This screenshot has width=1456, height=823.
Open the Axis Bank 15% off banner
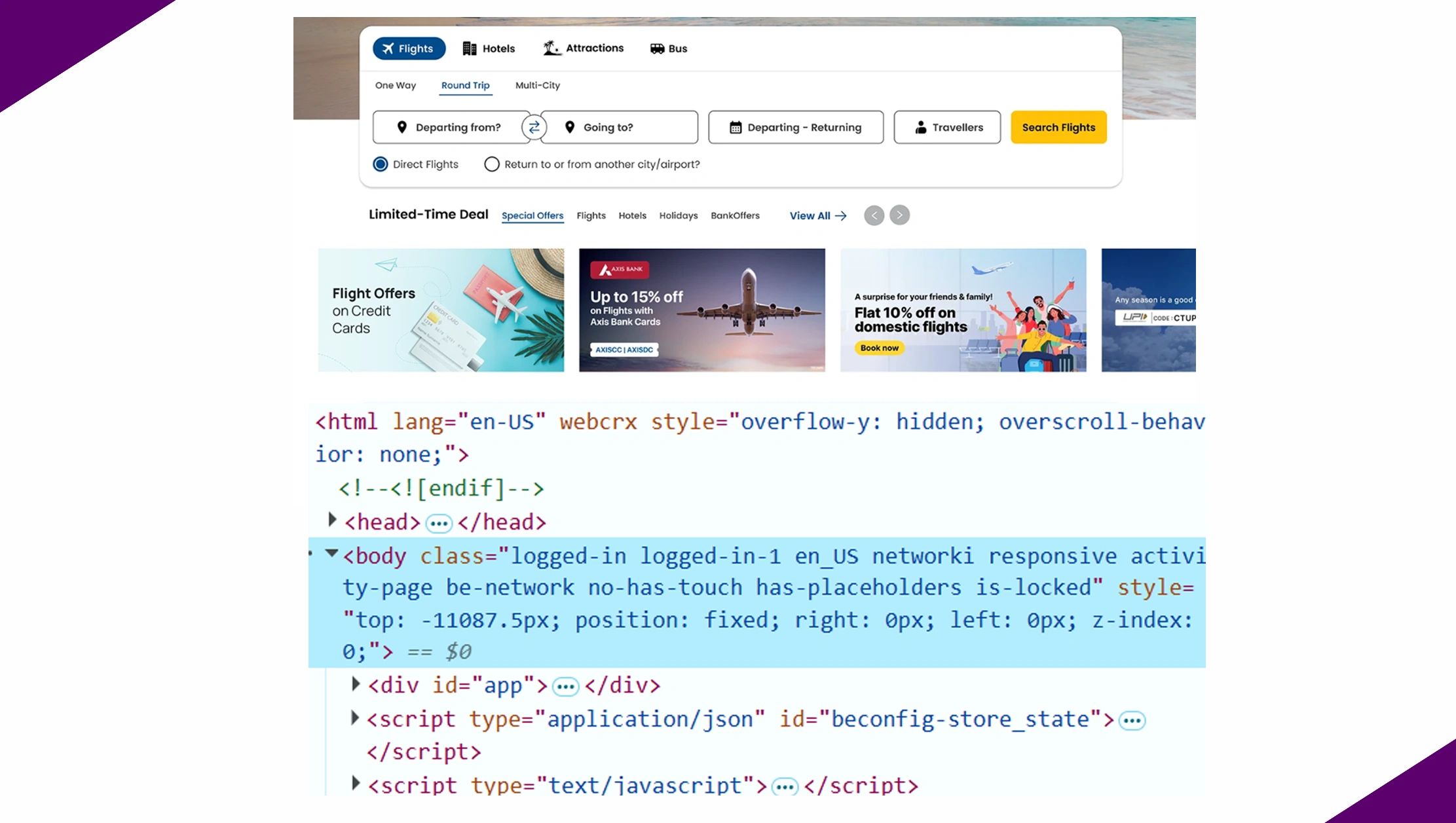click(701, 310)
